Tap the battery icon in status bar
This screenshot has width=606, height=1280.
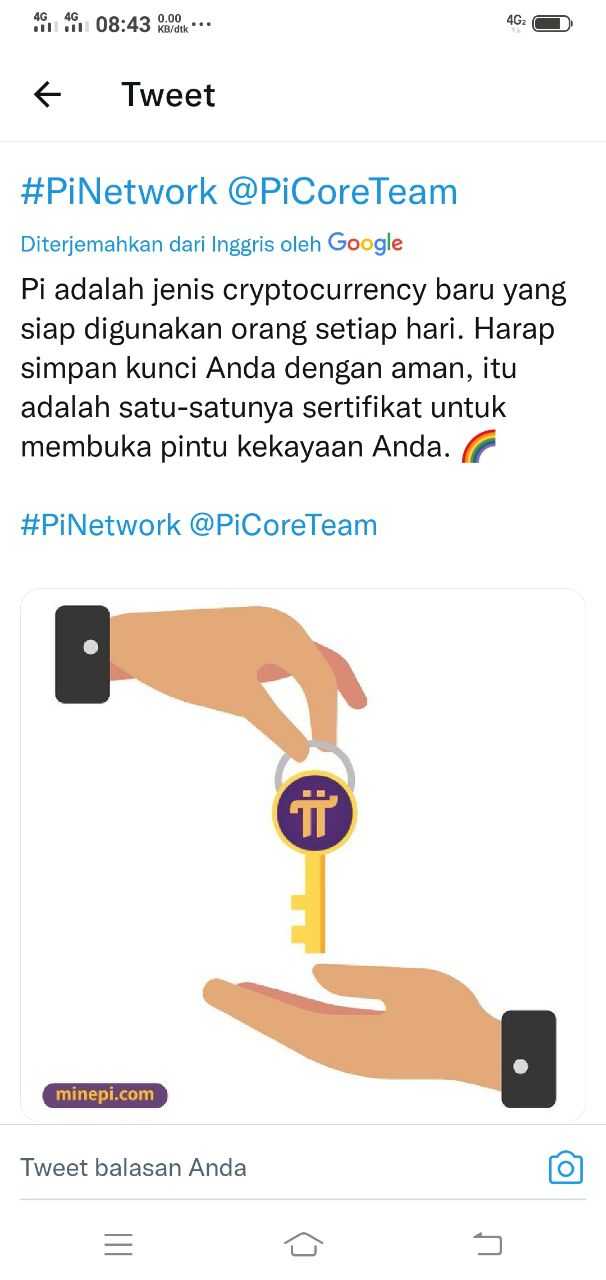552,23
